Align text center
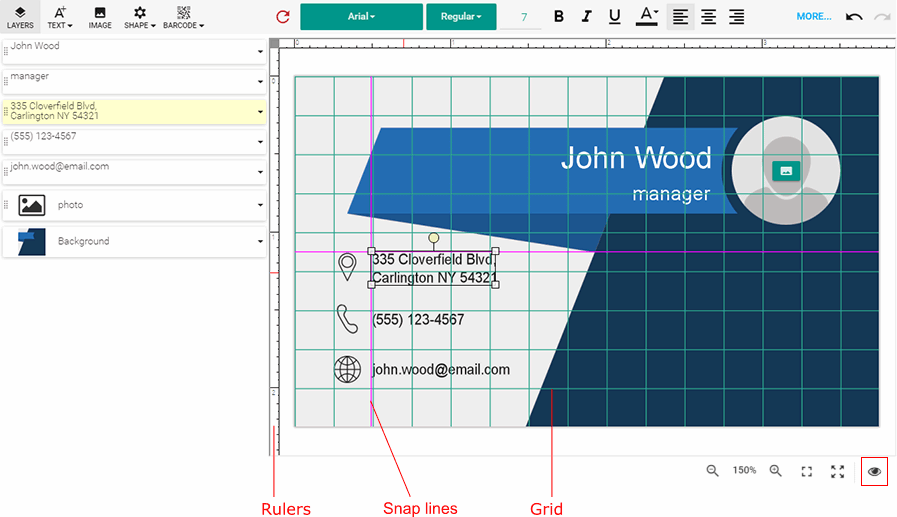Image resolution: width=897 pixels, height=517 pixels. pos(708,17)
